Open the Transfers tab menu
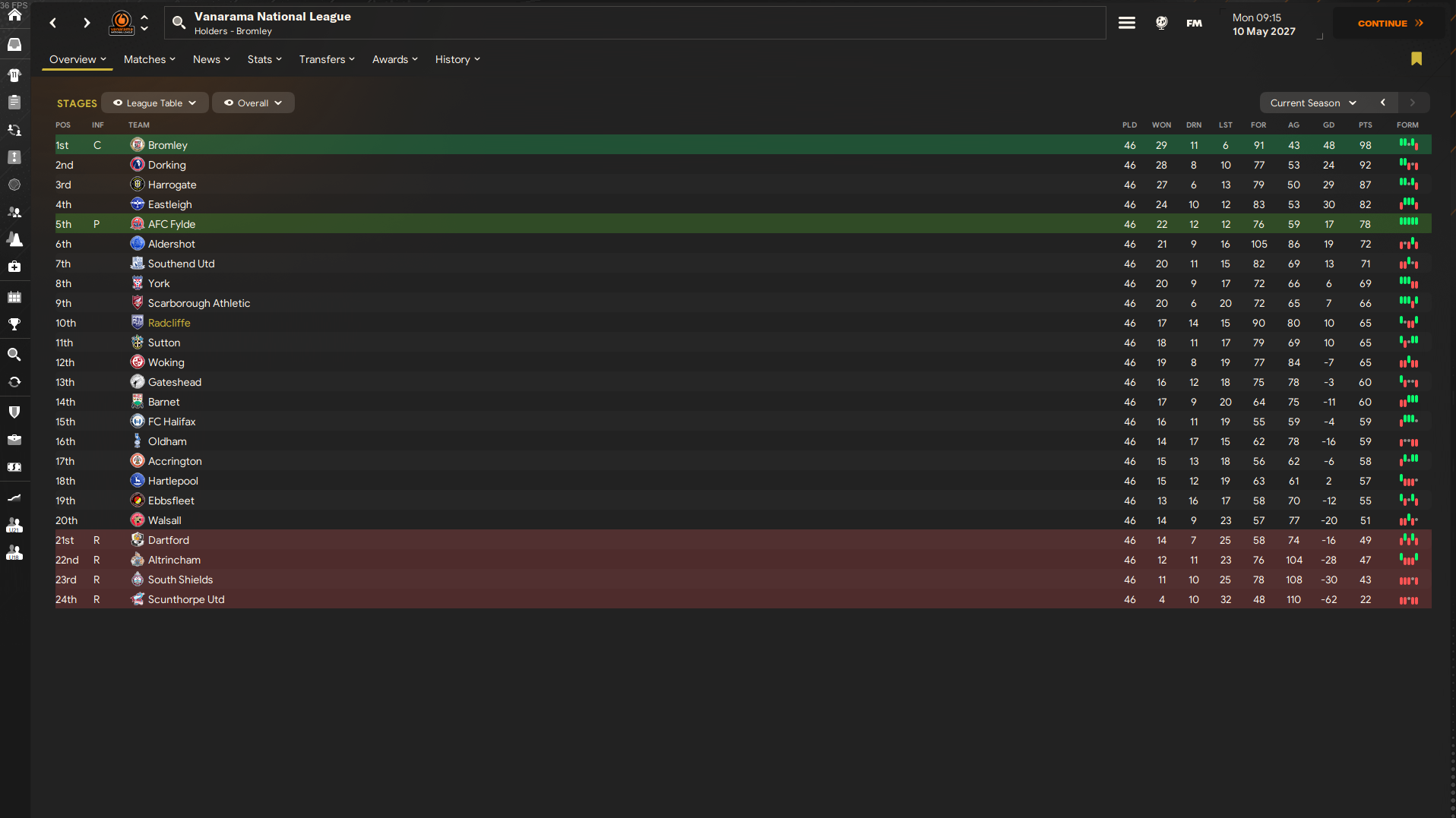The image size is (1456, 818). pyautogui.click(x=327, y=59)
